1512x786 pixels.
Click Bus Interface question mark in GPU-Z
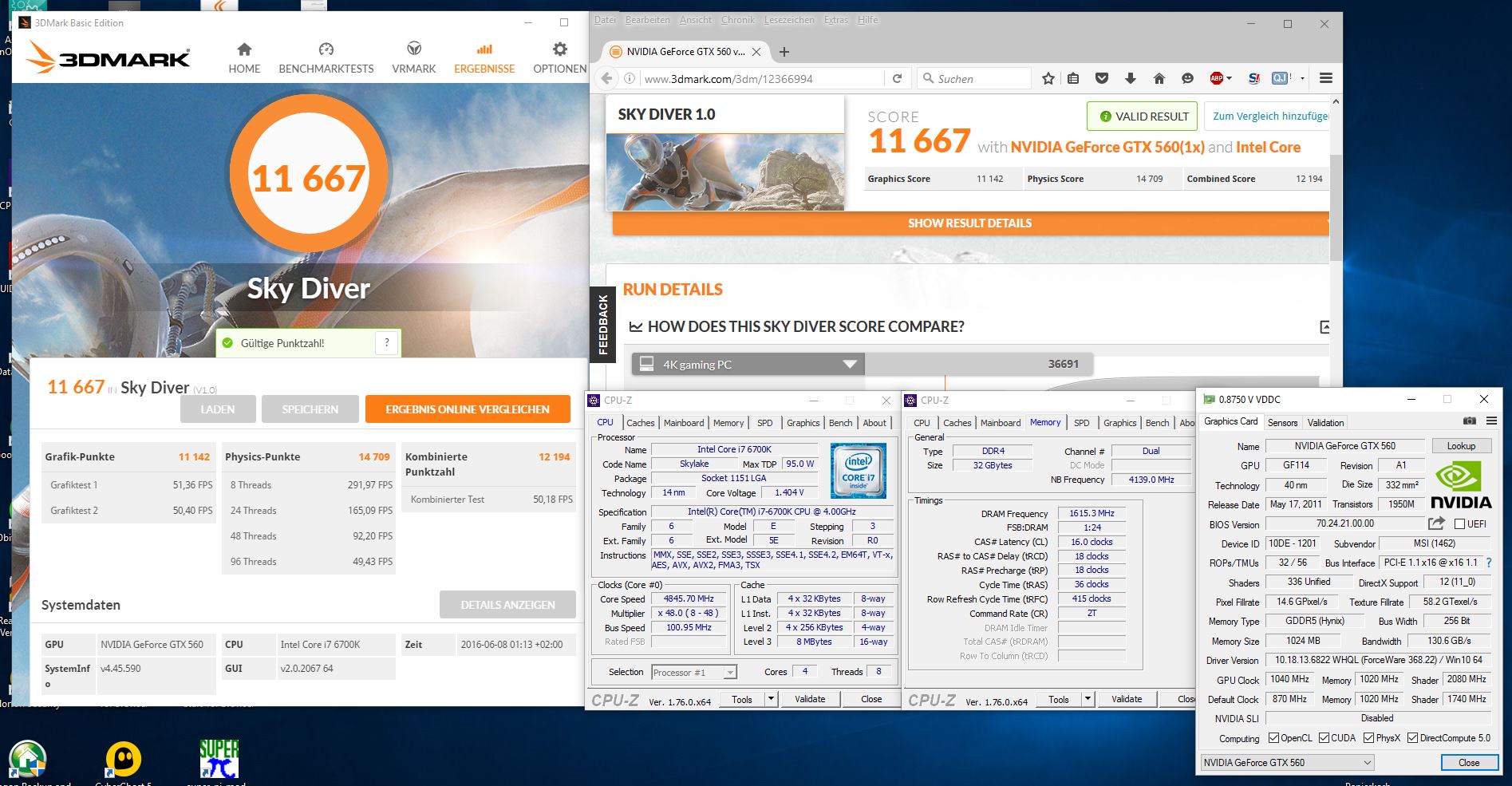pos(1489,563)
